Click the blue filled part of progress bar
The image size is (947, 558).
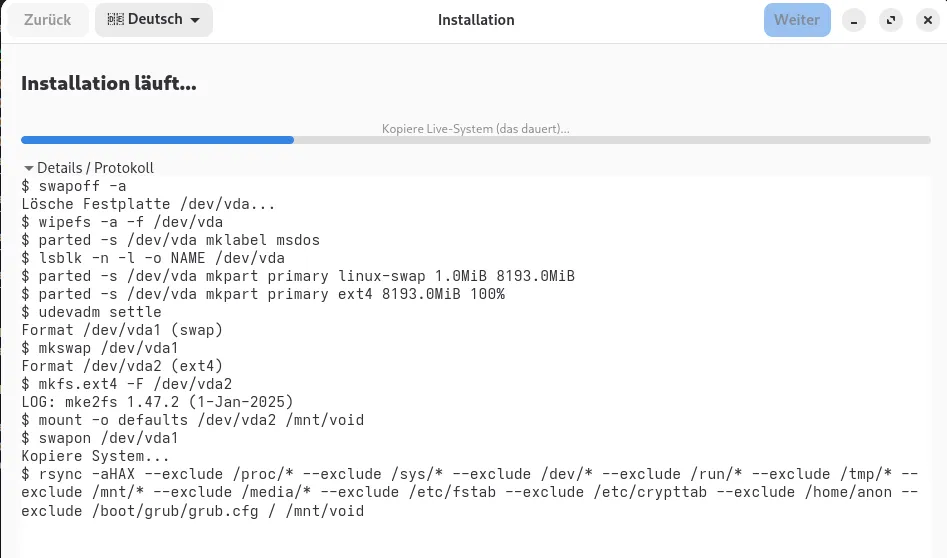(x=157, y=140)
